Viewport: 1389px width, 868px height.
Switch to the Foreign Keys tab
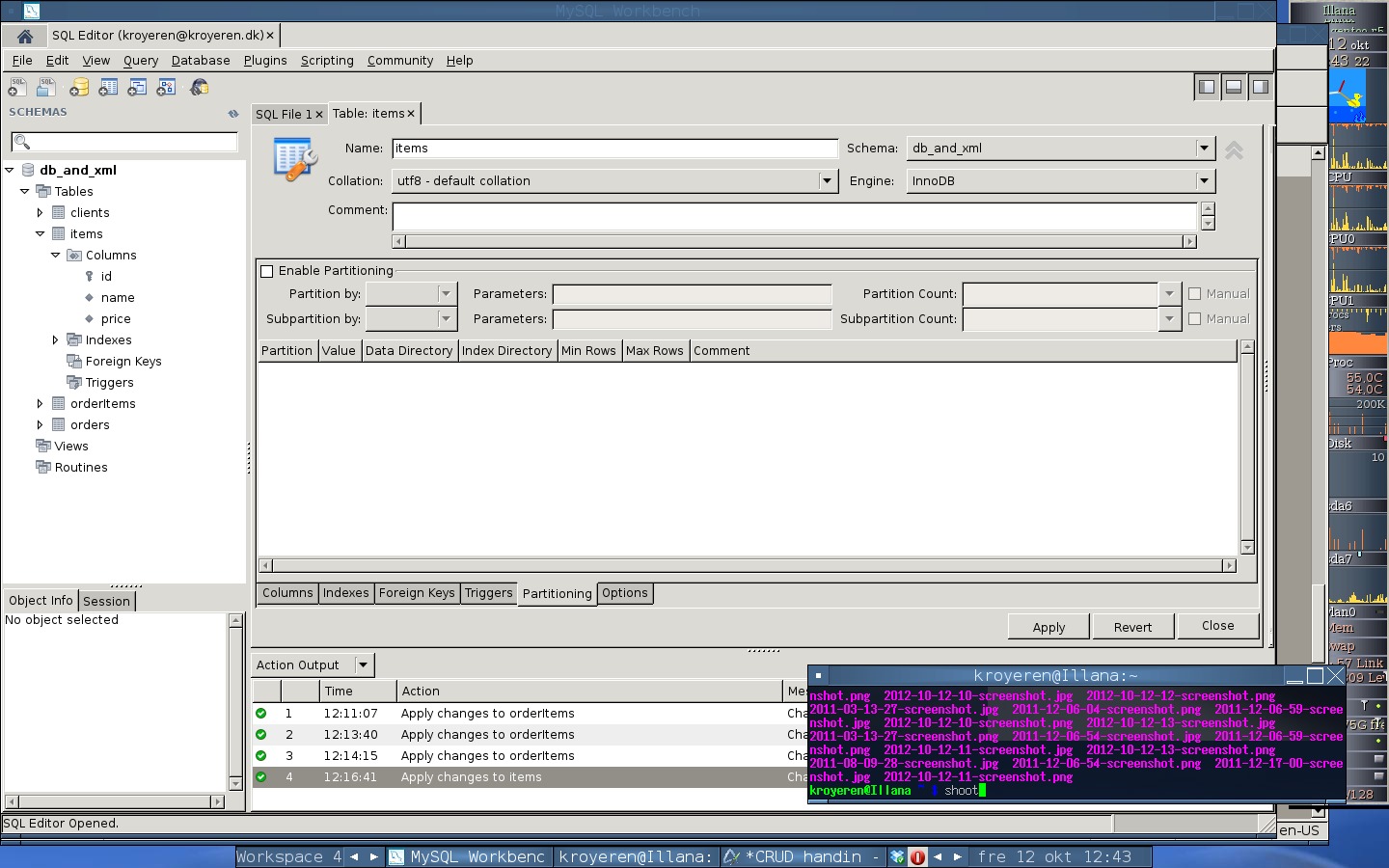pos(417,593)
